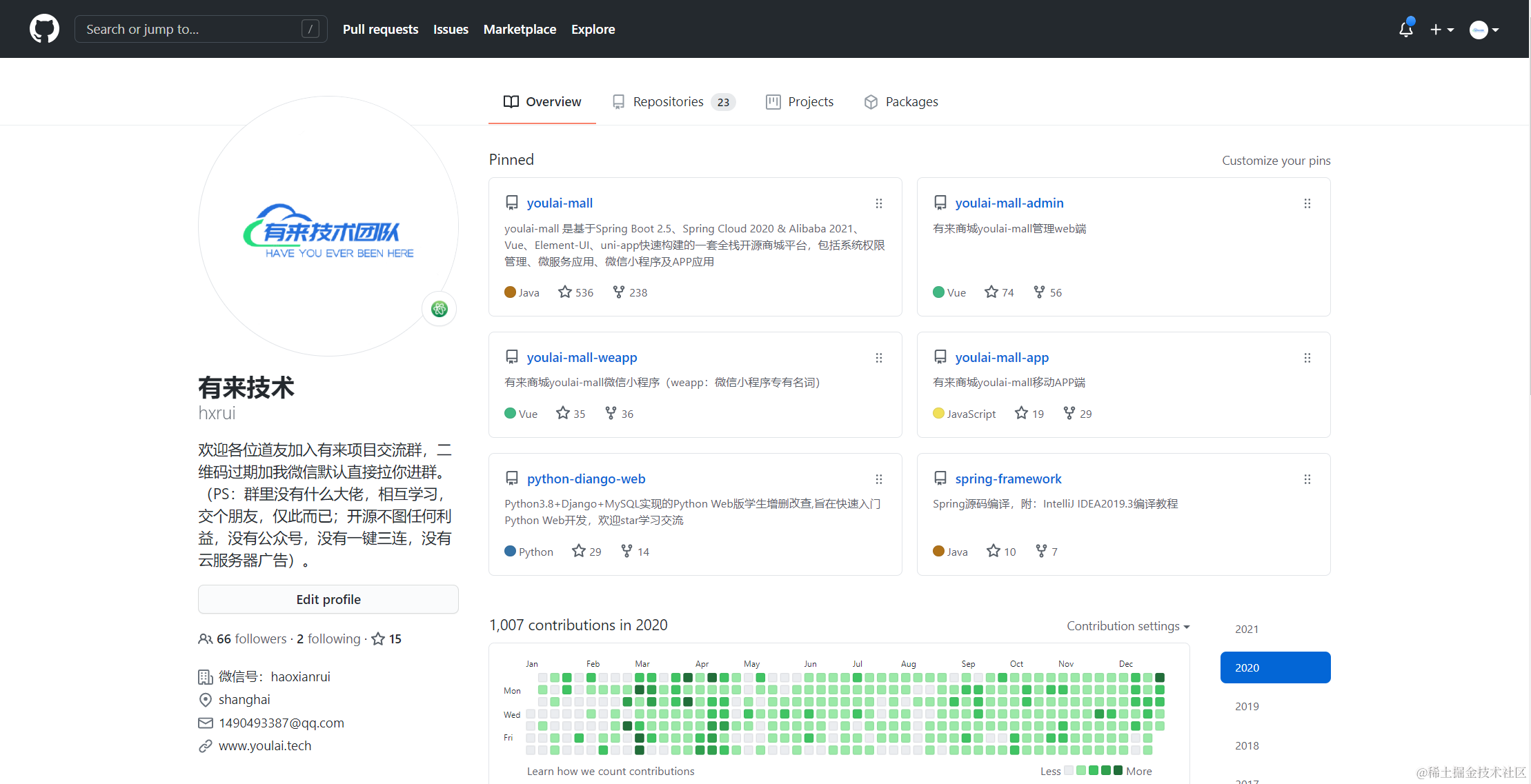Click the fork icon on python-diango-web
Image resolution: width=1531 pixels, height=784 pixels.
(626, 551)
